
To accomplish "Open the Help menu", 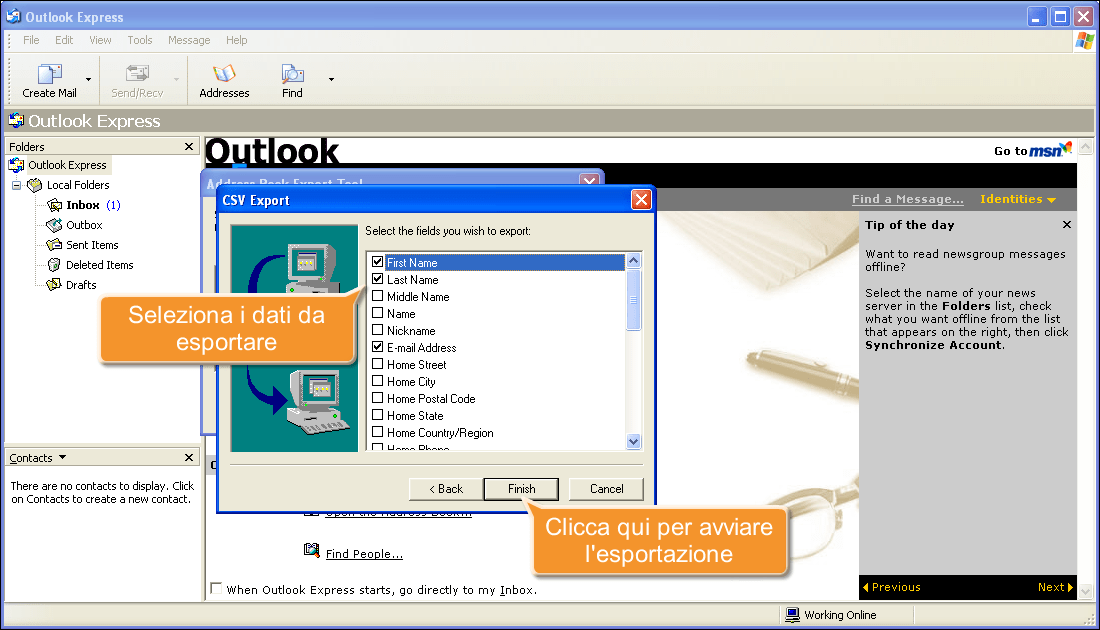I will click(x=236, y=40).
